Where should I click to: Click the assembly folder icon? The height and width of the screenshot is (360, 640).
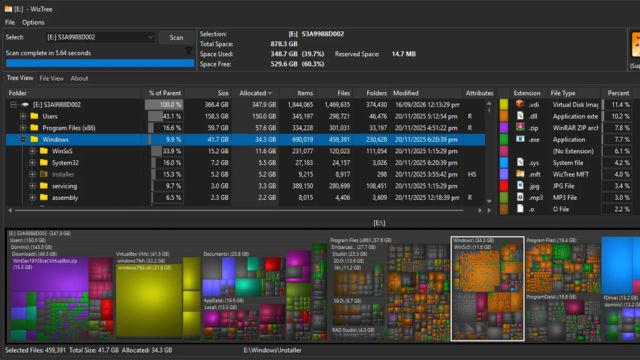[44, 198]
